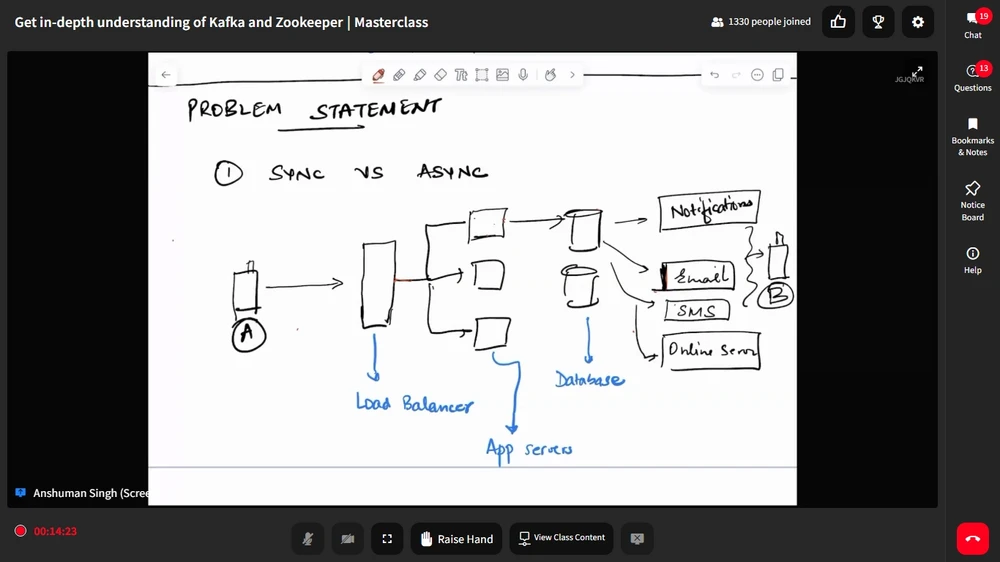Open the settings gear
Viewport: 1000px width, 562px height.
point(918,21)
